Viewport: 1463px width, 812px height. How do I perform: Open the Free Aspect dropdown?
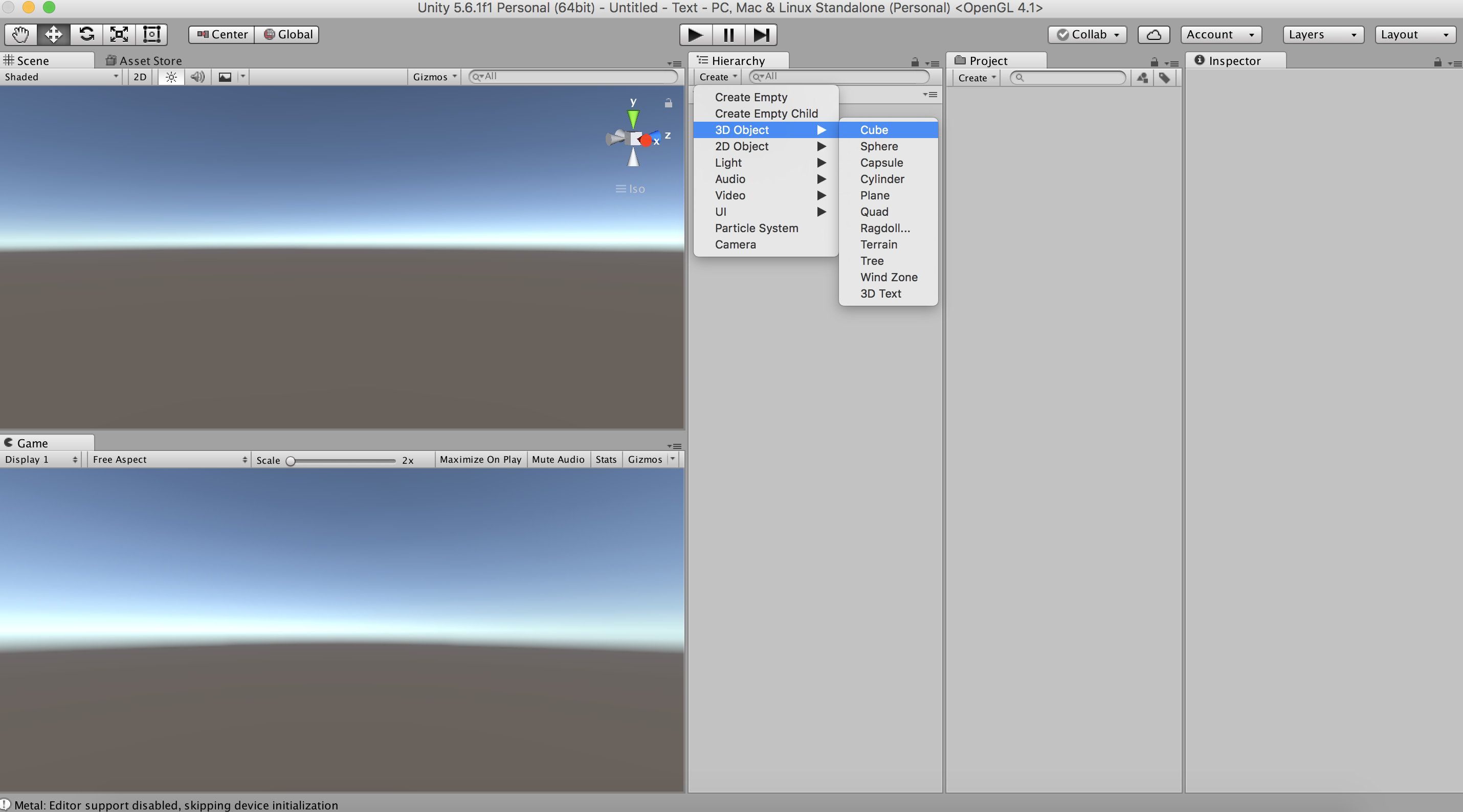[169, 459]
